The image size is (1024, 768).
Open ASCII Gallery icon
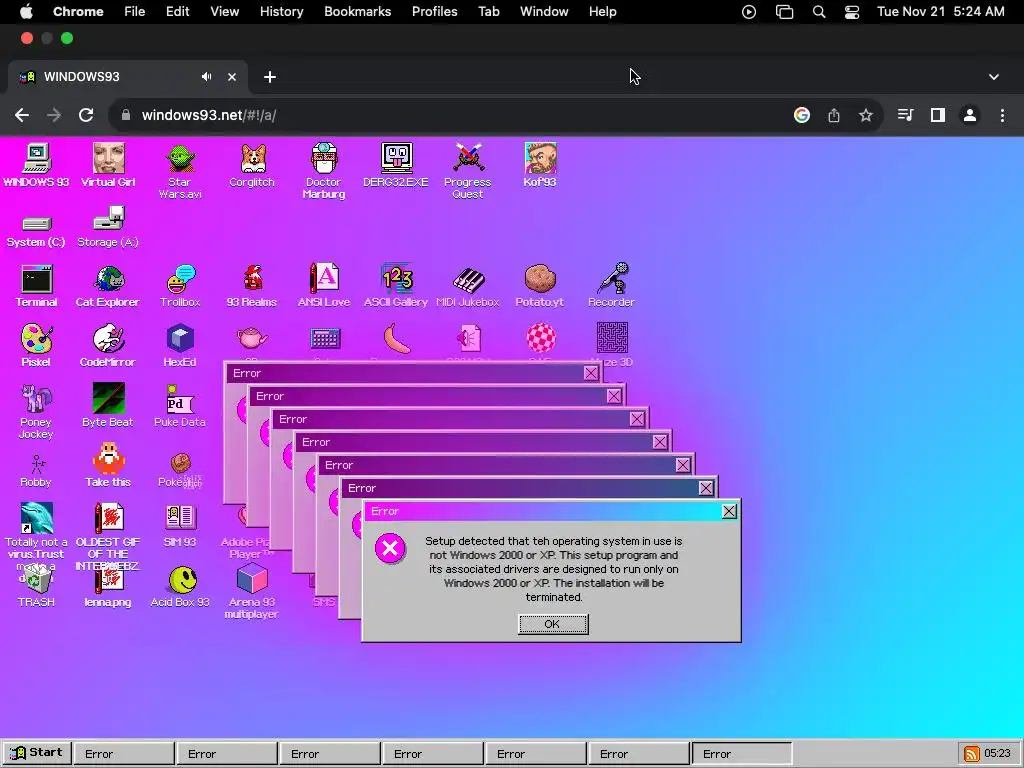point(396,286)
